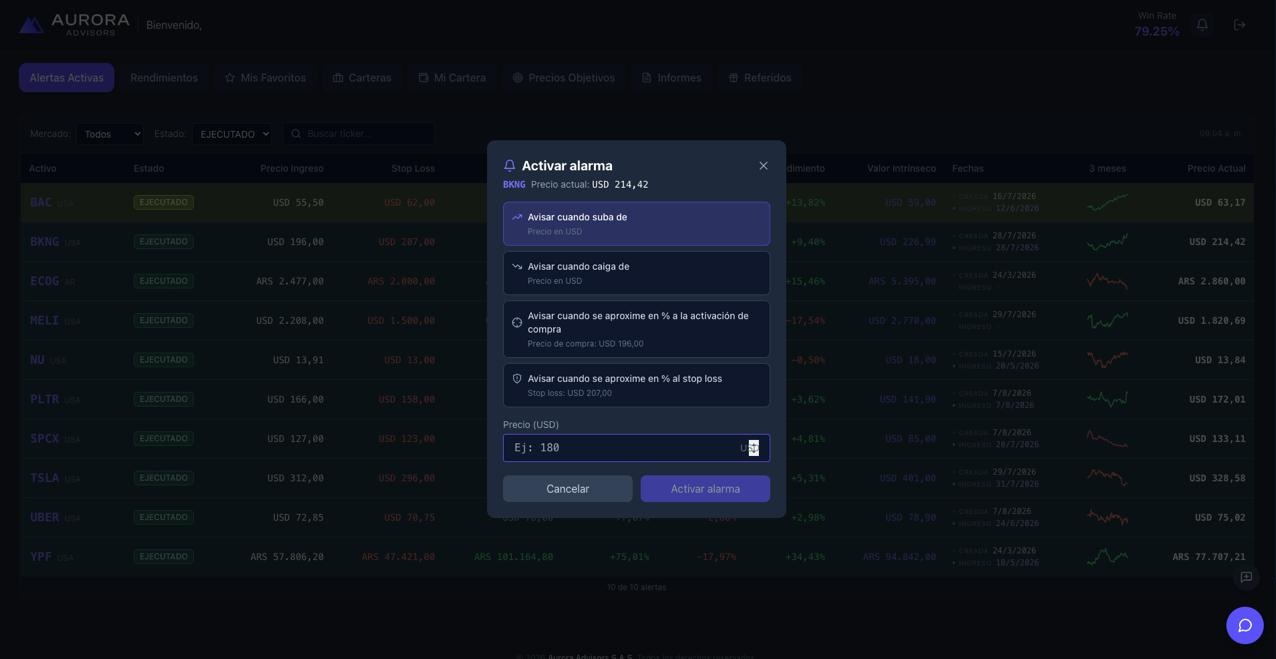
Task: Click the star icon on Mis Favoritos
Action: coord(230,78)
